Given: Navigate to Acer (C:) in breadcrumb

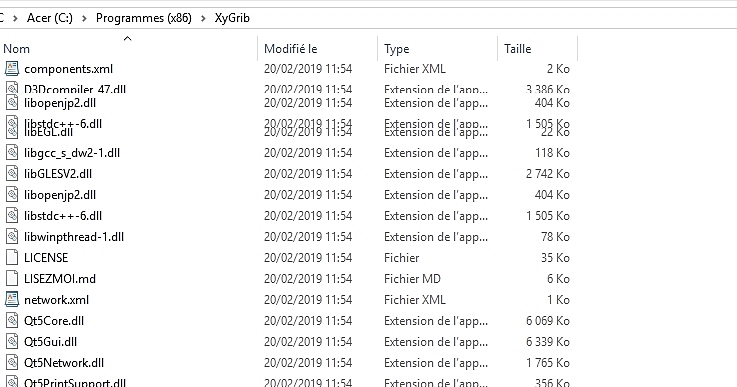Looking at the screenshot, I should (50, 18).
